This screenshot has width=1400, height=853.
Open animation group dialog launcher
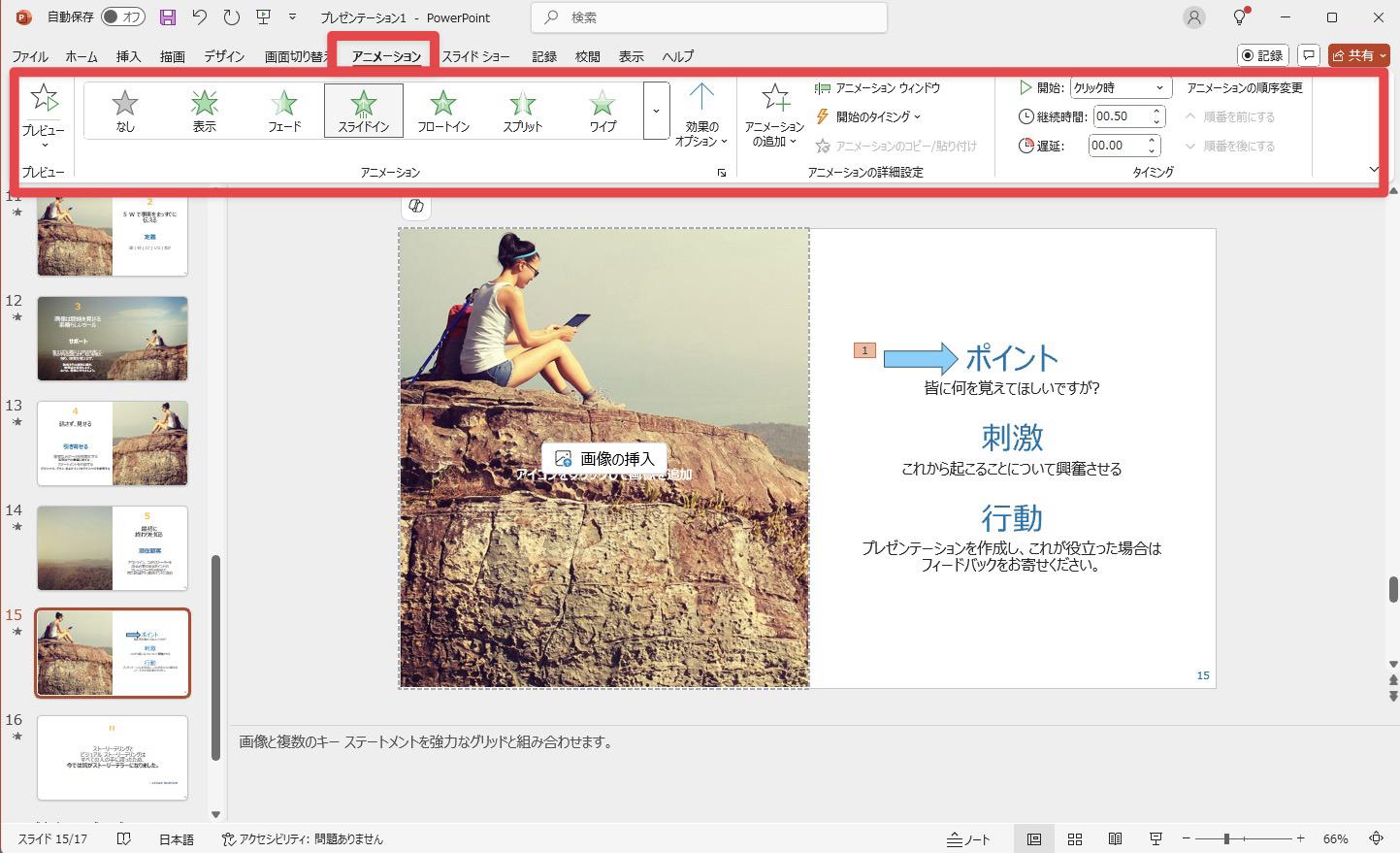point(721,173)
